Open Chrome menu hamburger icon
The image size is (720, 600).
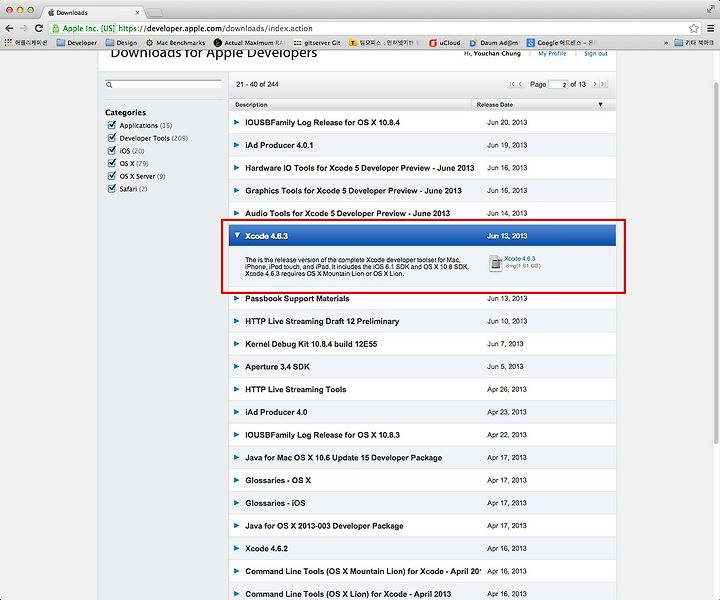[710, 28]
